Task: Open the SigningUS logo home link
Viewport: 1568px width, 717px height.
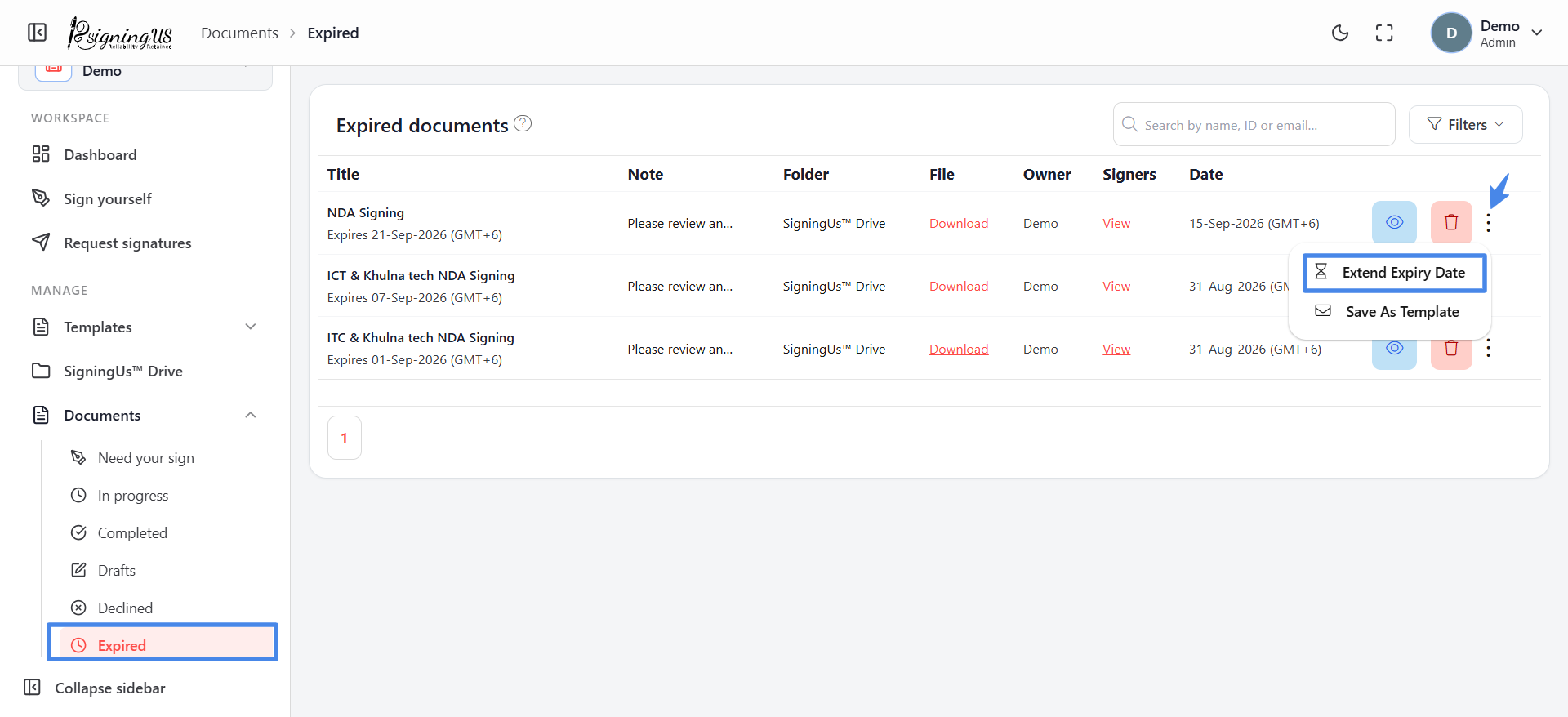Action: pyautogui.click(x=120, y=33)
